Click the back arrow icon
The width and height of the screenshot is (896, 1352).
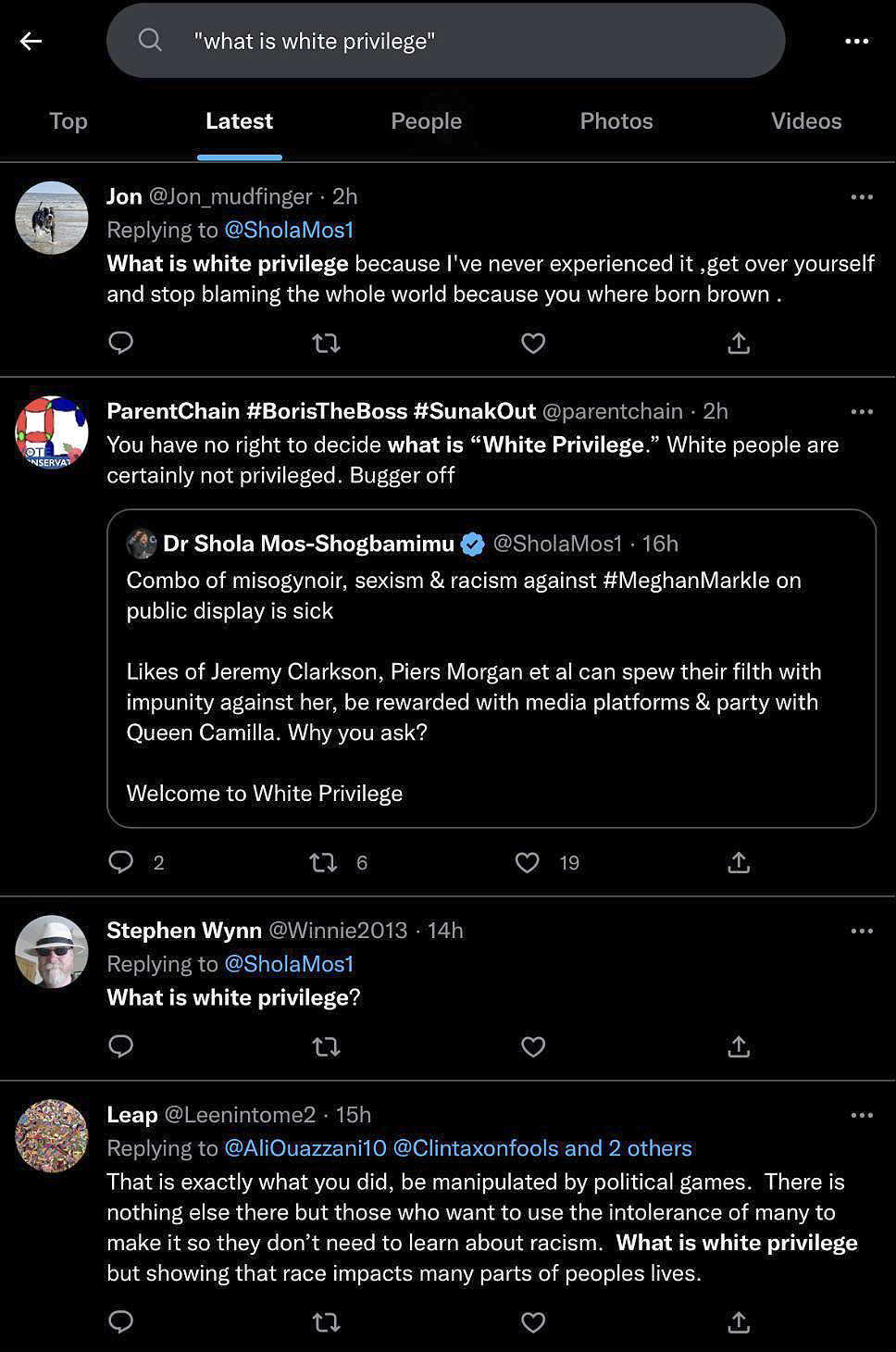click(31, 41)
